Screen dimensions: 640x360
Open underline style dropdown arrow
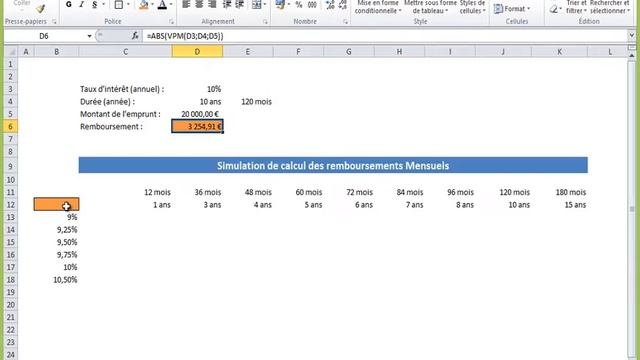point(103,4)
